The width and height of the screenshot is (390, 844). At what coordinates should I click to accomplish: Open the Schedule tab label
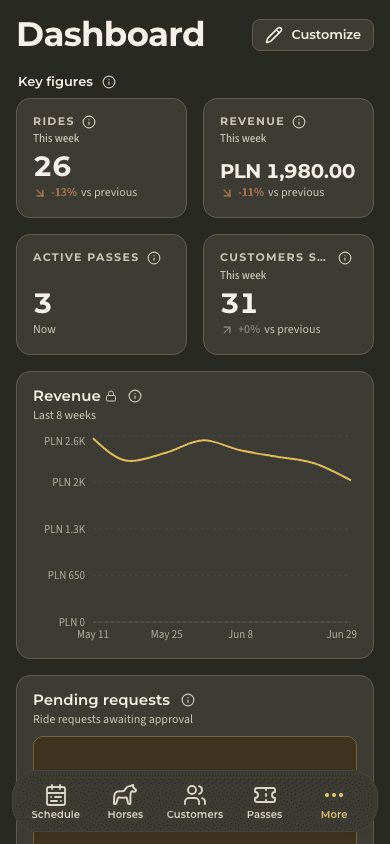pos(55,814)
